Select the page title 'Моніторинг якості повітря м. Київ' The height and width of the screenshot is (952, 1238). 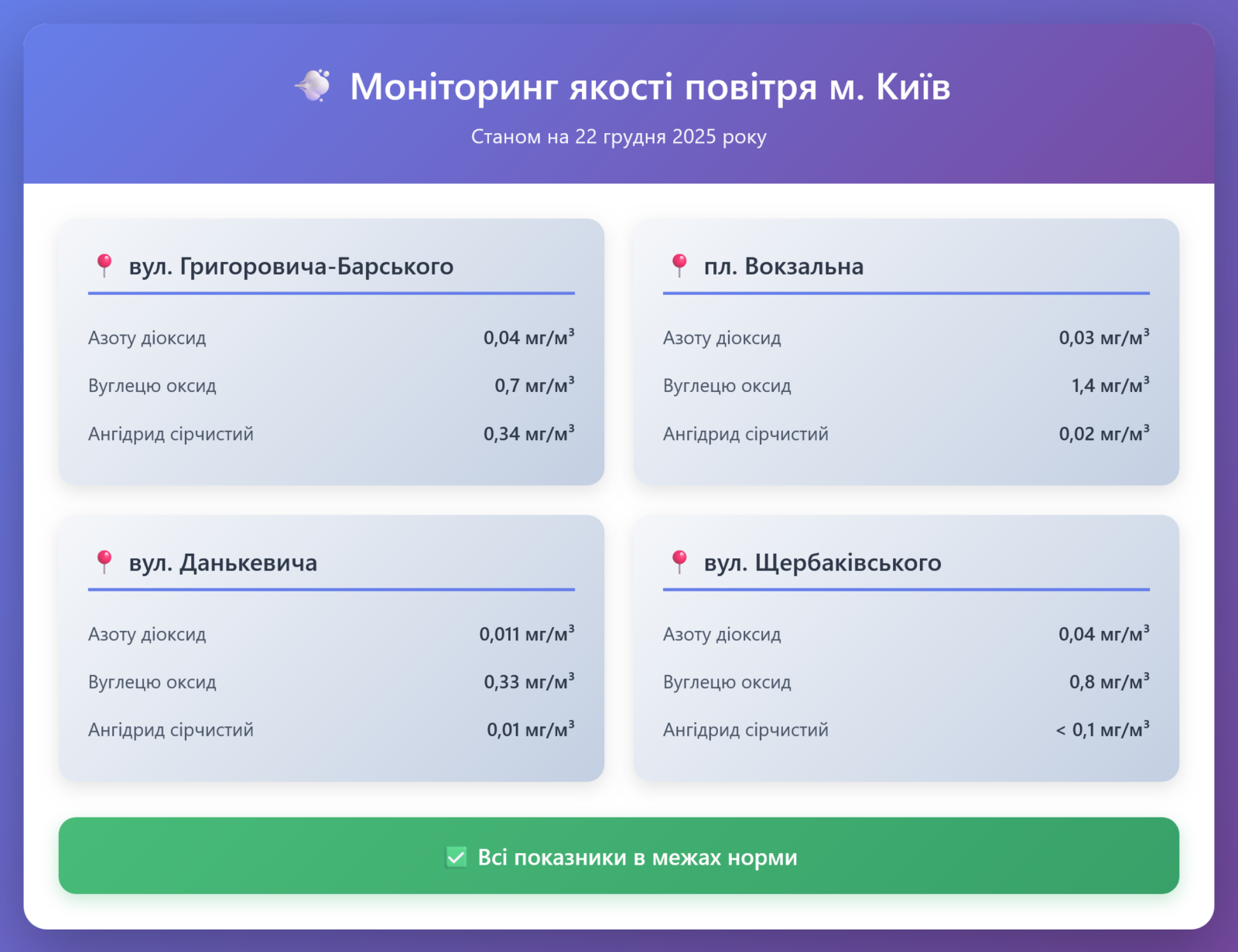pos(649,87)
